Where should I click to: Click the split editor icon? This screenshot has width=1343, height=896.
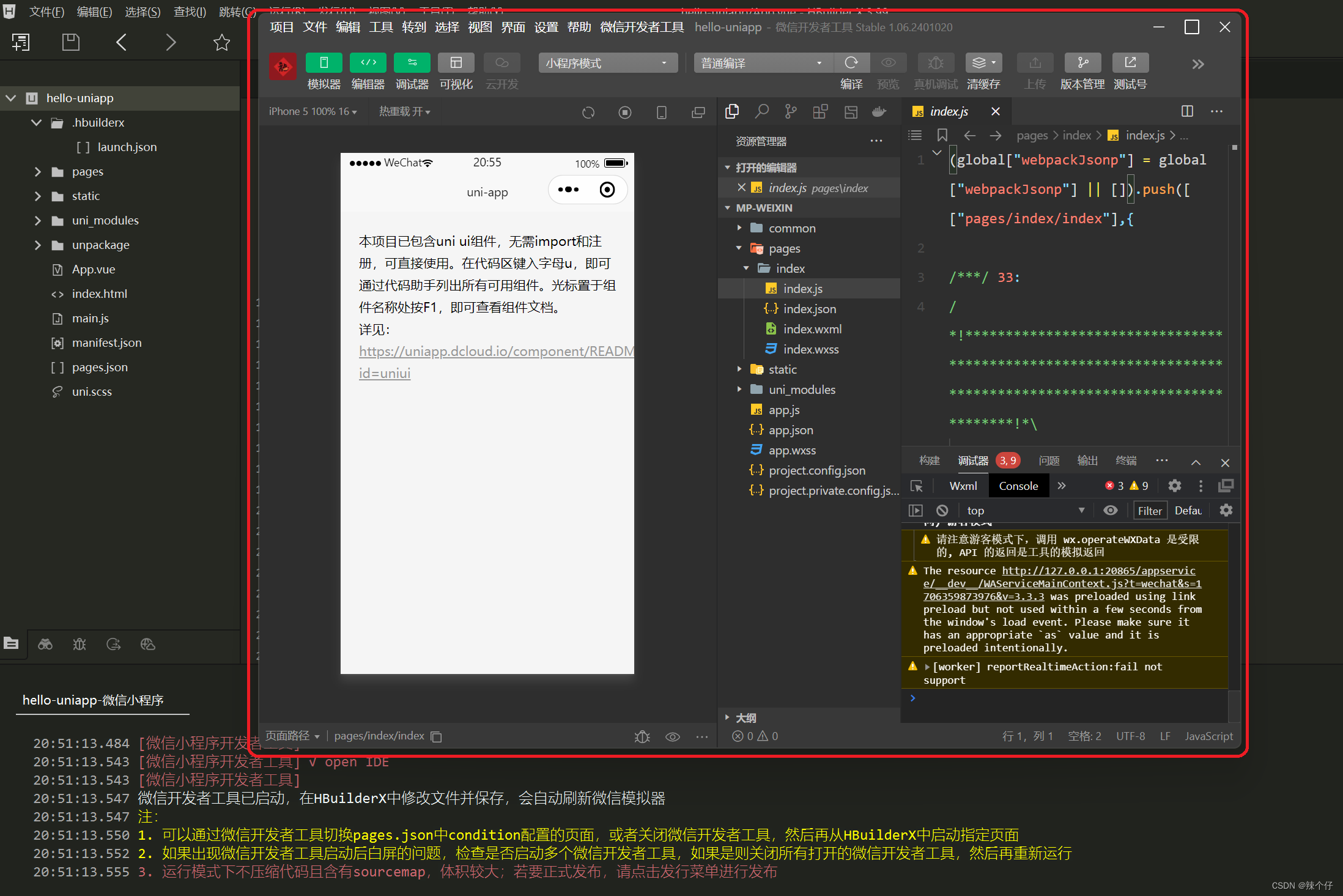1187,111
